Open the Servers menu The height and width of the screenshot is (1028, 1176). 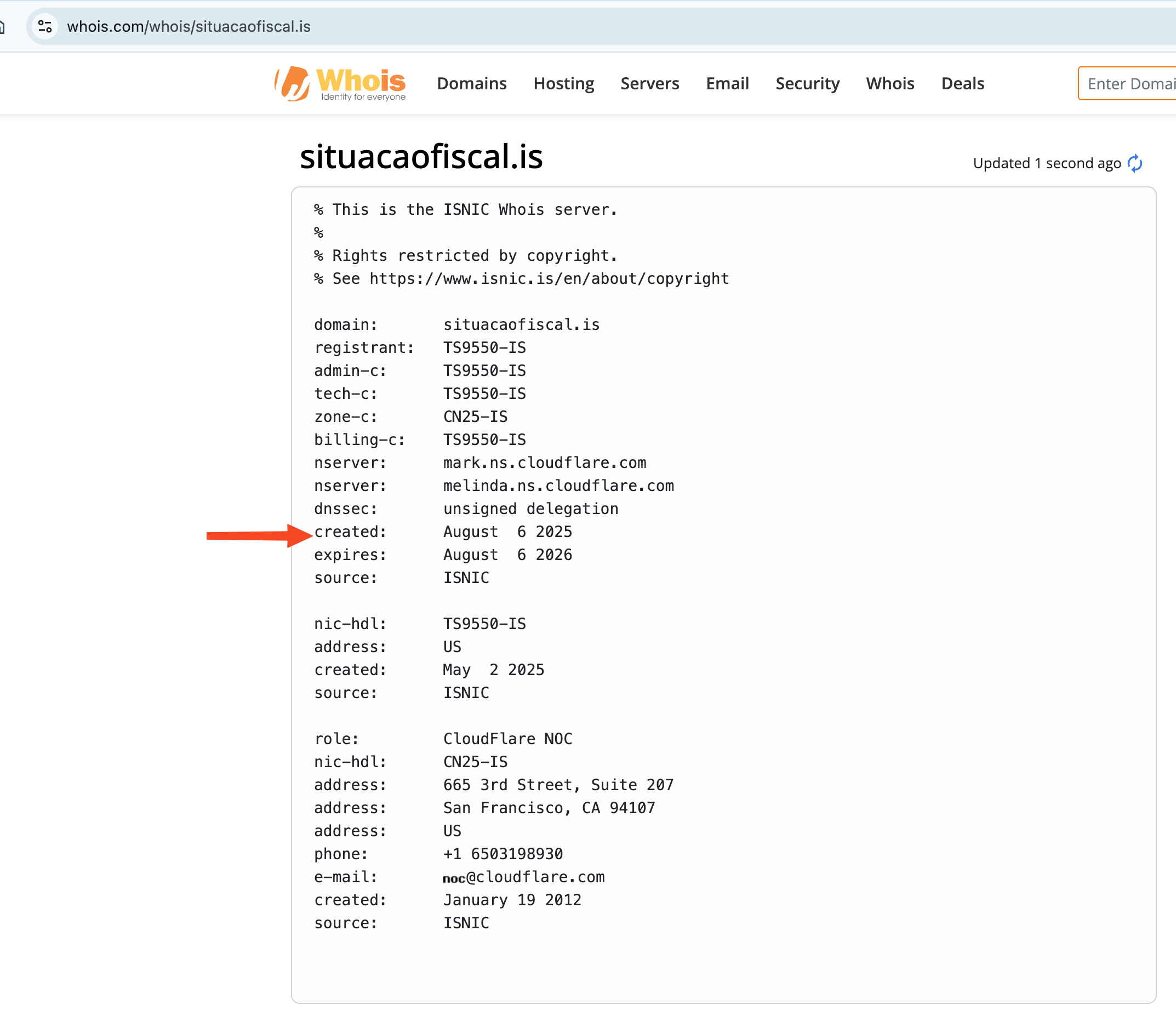(649, 84)
